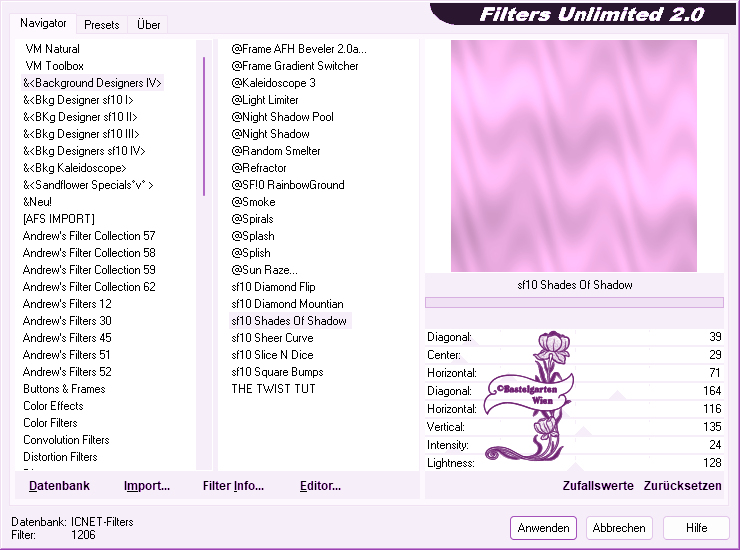Adjust the Horizontal slider valued 116
The width and height of the screenshot is (740, 550).
click(574, 409)
